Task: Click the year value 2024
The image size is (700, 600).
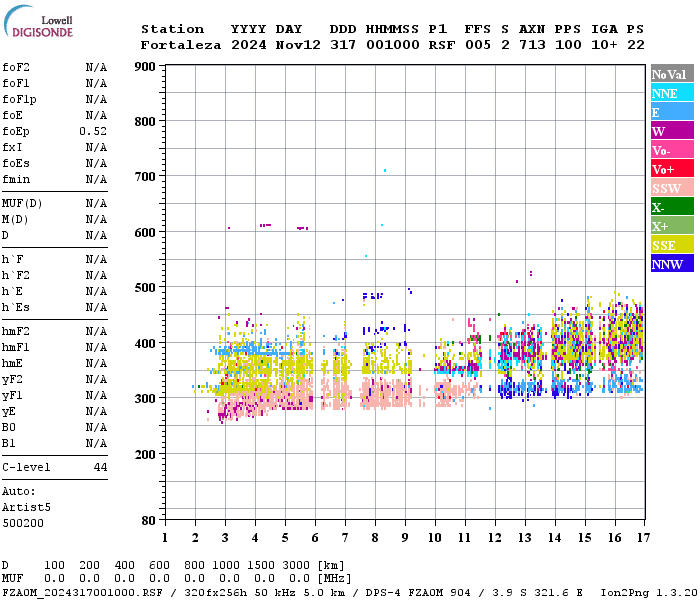Action: (248, 45)
